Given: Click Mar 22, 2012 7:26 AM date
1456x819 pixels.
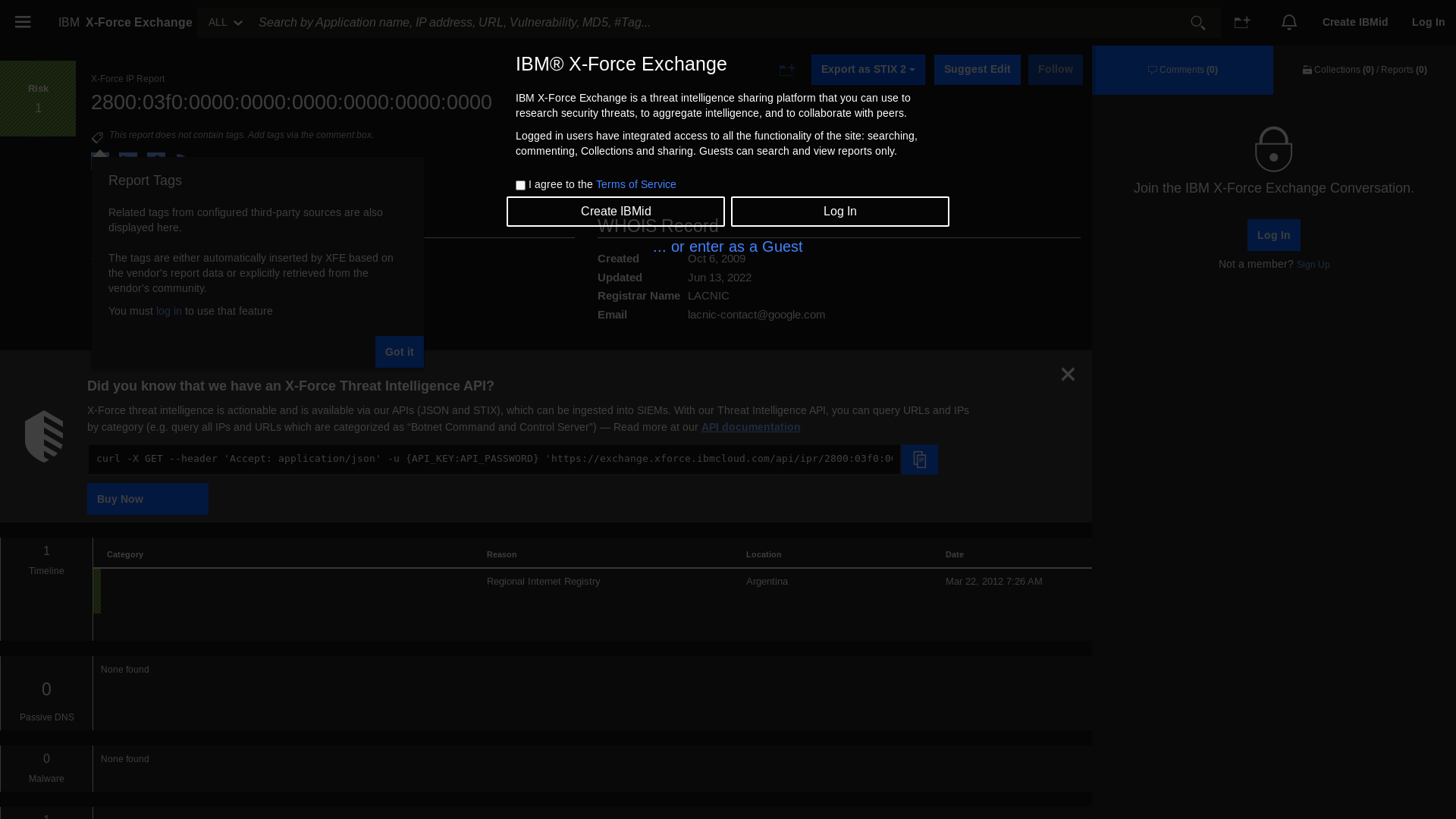Looking at the screenshot, I should 993,582.
